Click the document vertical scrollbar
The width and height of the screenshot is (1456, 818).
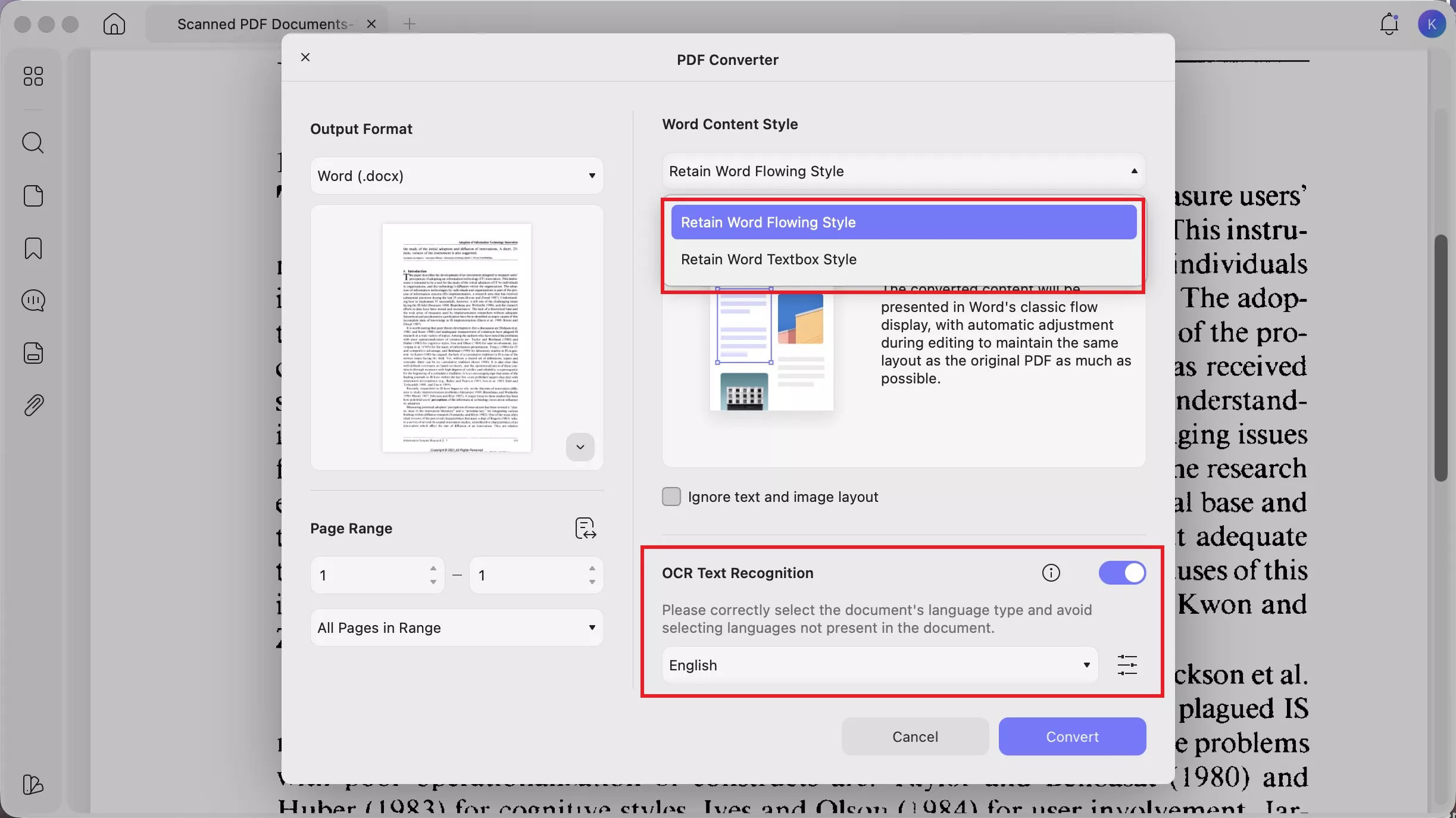click(x=1441, y=358)
